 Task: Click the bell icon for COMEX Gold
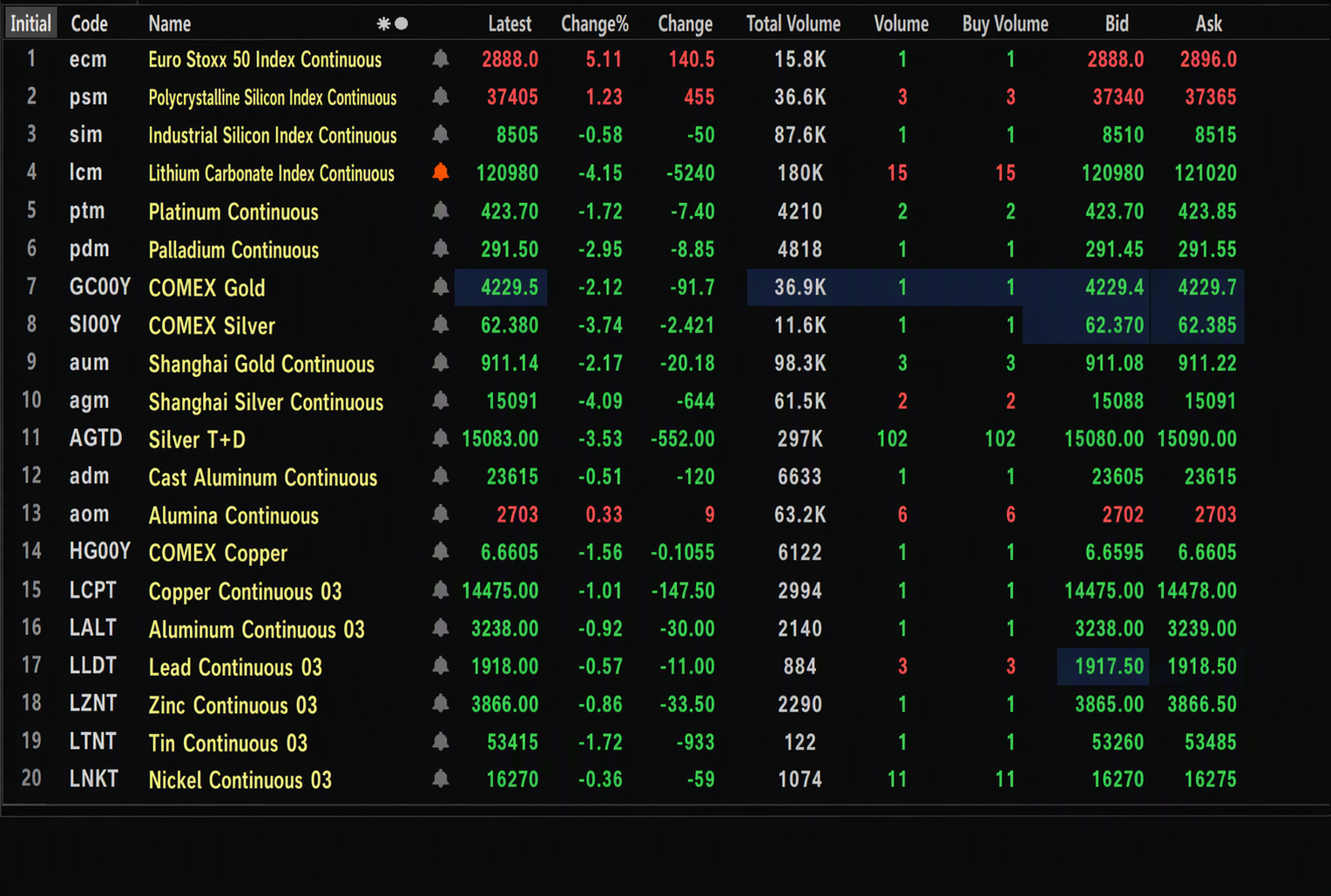pyautogui.click(x=441, y=286)
